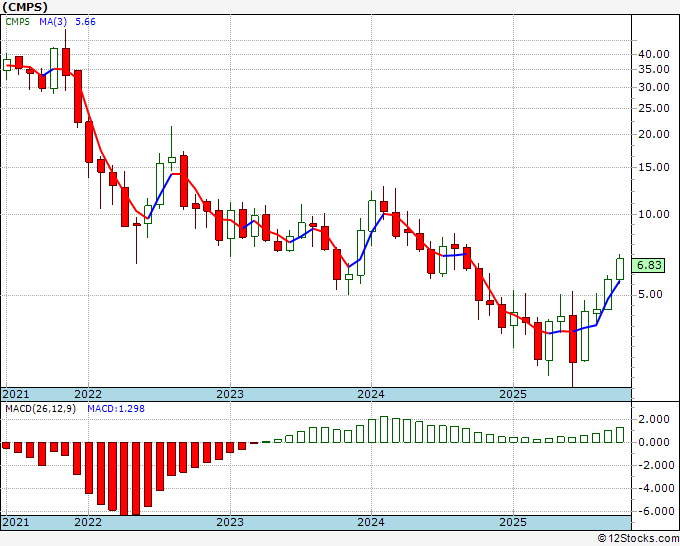Click the 15.00 price axis label
The image size is (680, 546).
point(654,167)
